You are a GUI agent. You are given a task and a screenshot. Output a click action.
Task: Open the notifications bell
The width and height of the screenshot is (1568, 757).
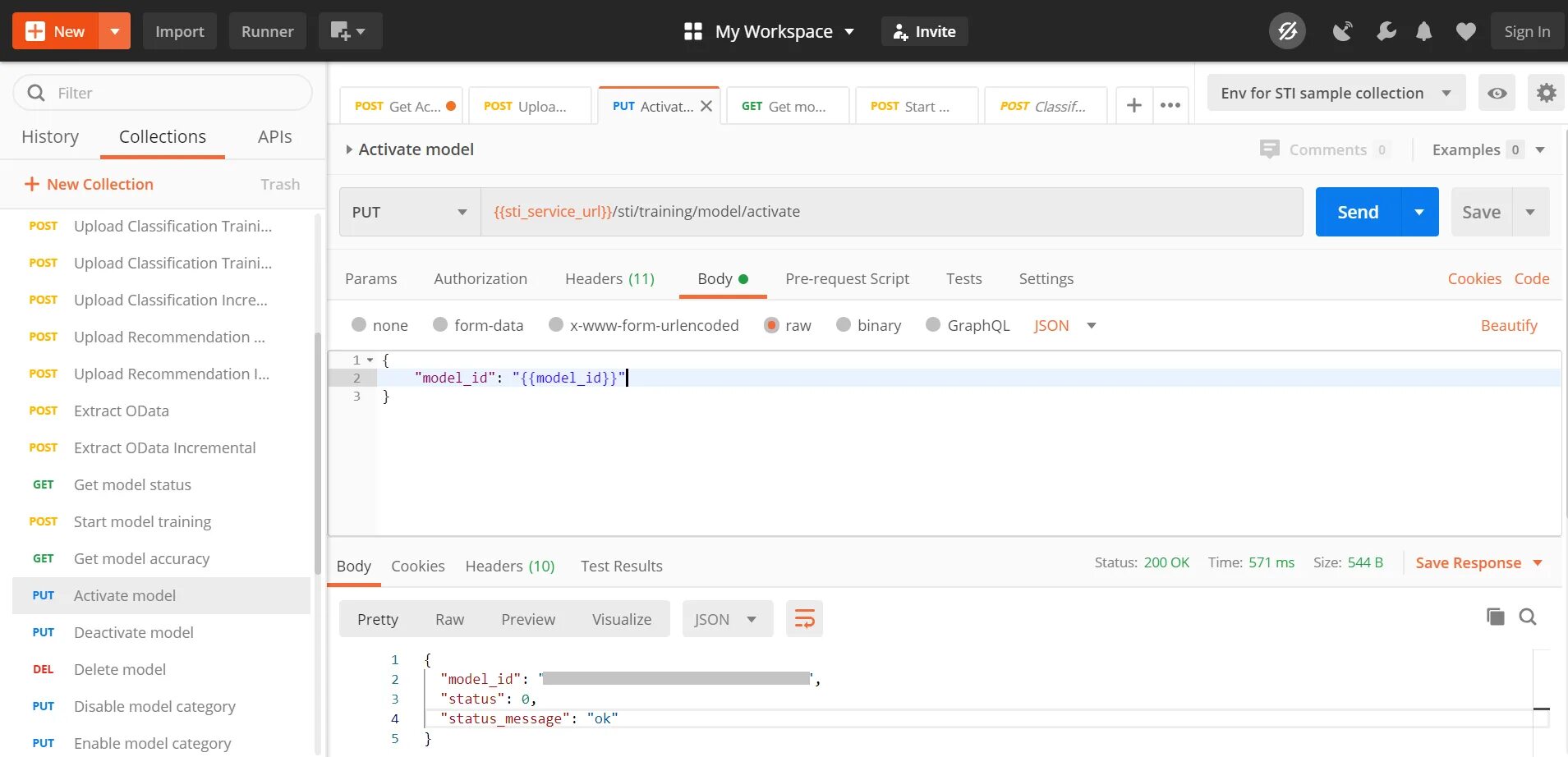(x=1424, y=32)
